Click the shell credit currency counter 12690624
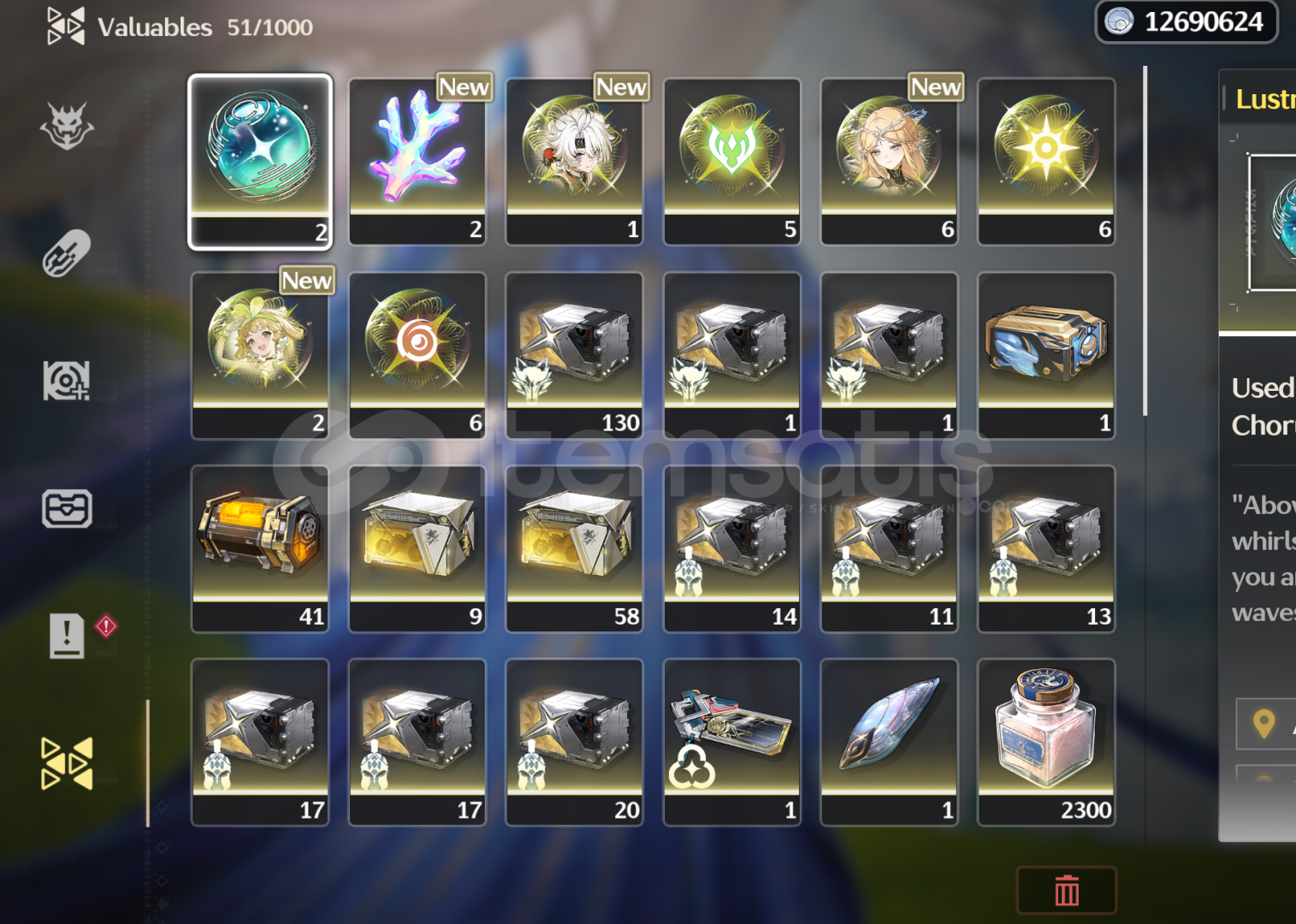1296x924 pixels. click(x=1187, y=21)
